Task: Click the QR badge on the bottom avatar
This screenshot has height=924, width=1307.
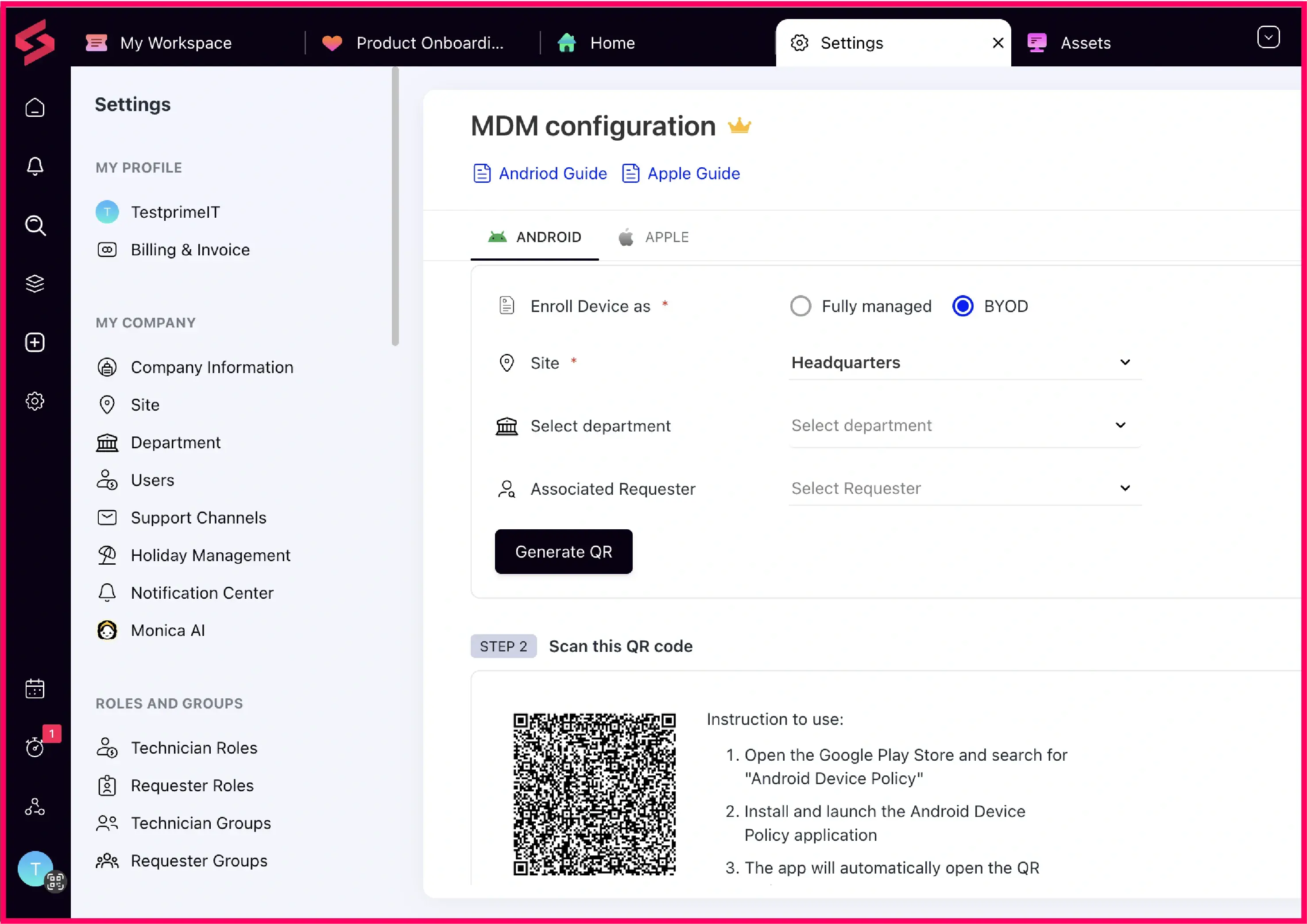Action: click(55, 882)
